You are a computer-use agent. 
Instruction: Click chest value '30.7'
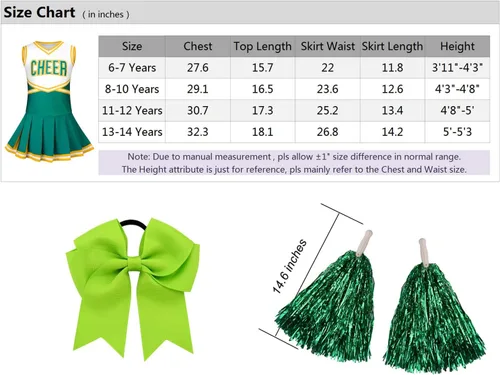click(198, 110)
